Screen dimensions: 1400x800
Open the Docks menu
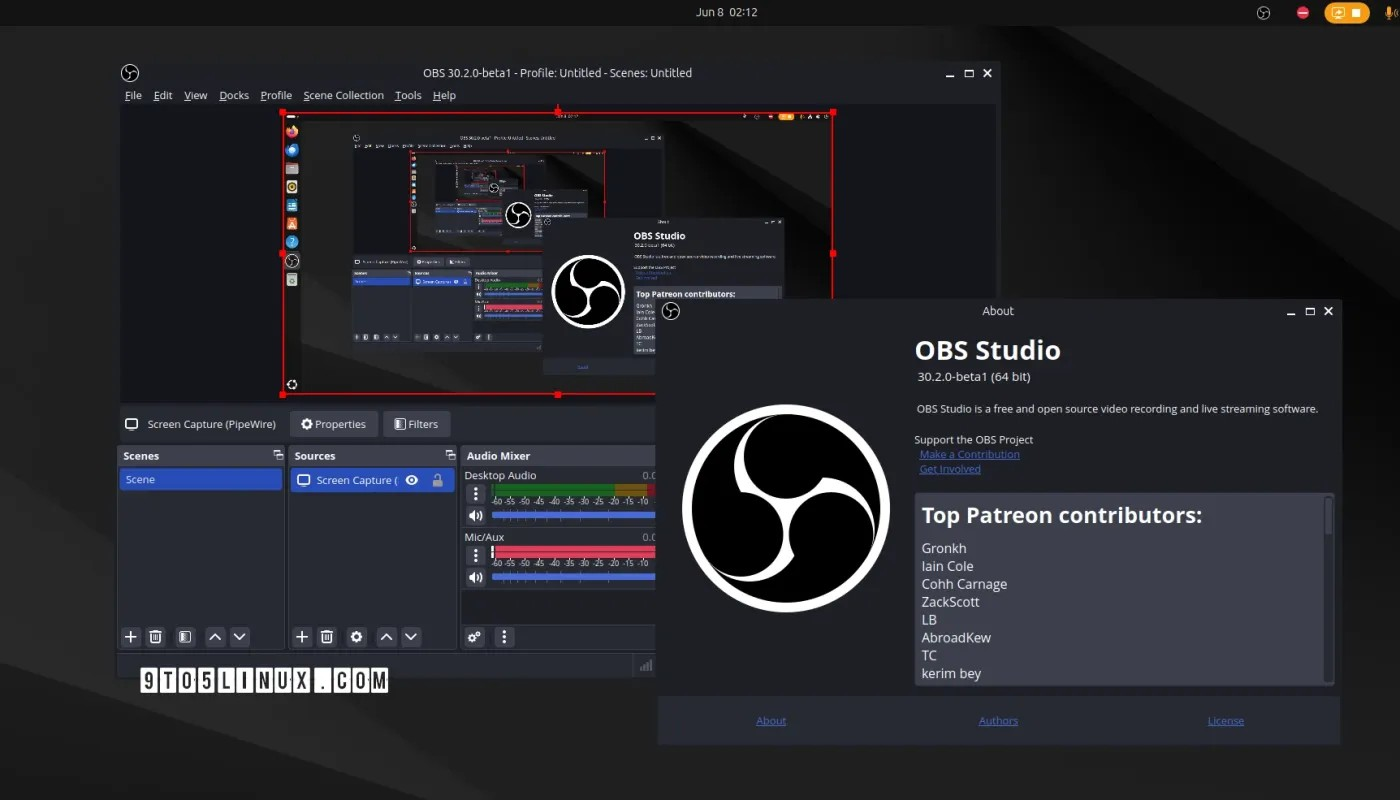[x=234, y=95]
